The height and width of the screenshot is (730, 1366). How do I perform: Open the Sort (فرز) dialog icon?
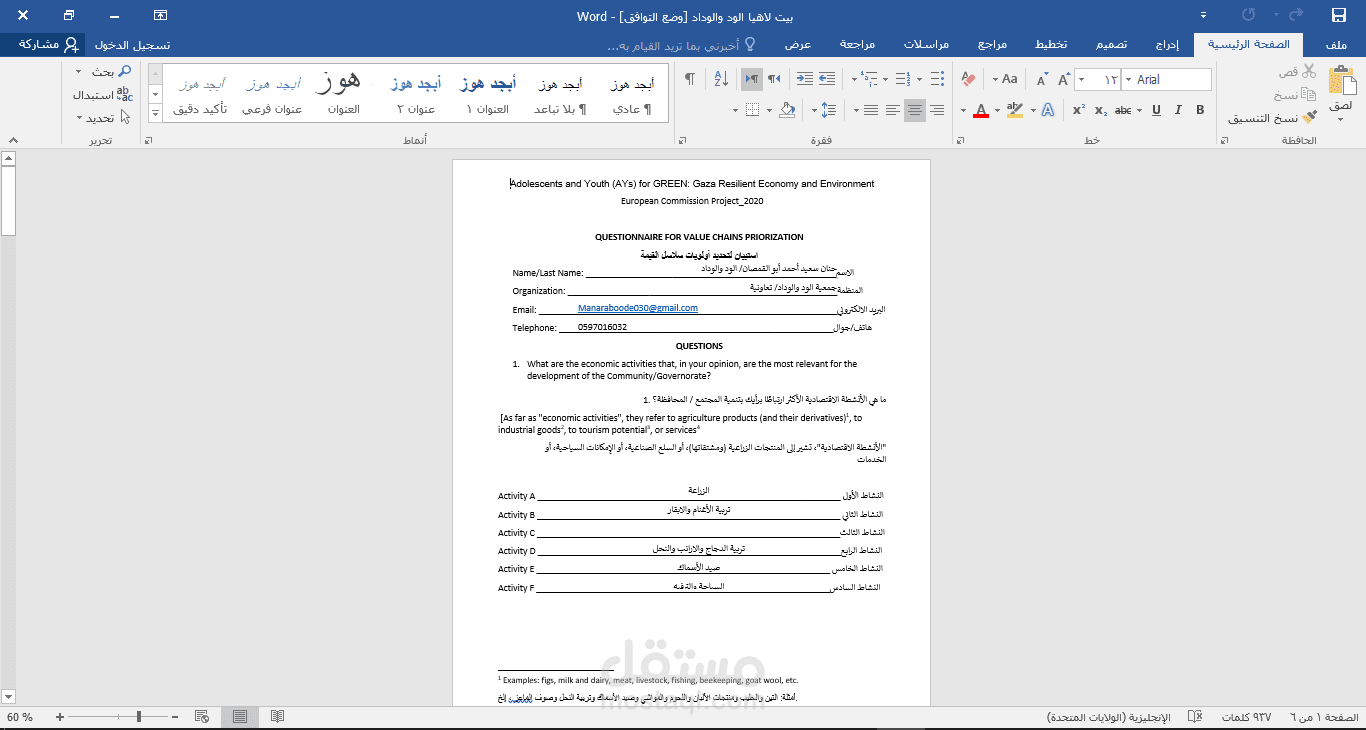point(721,79)
